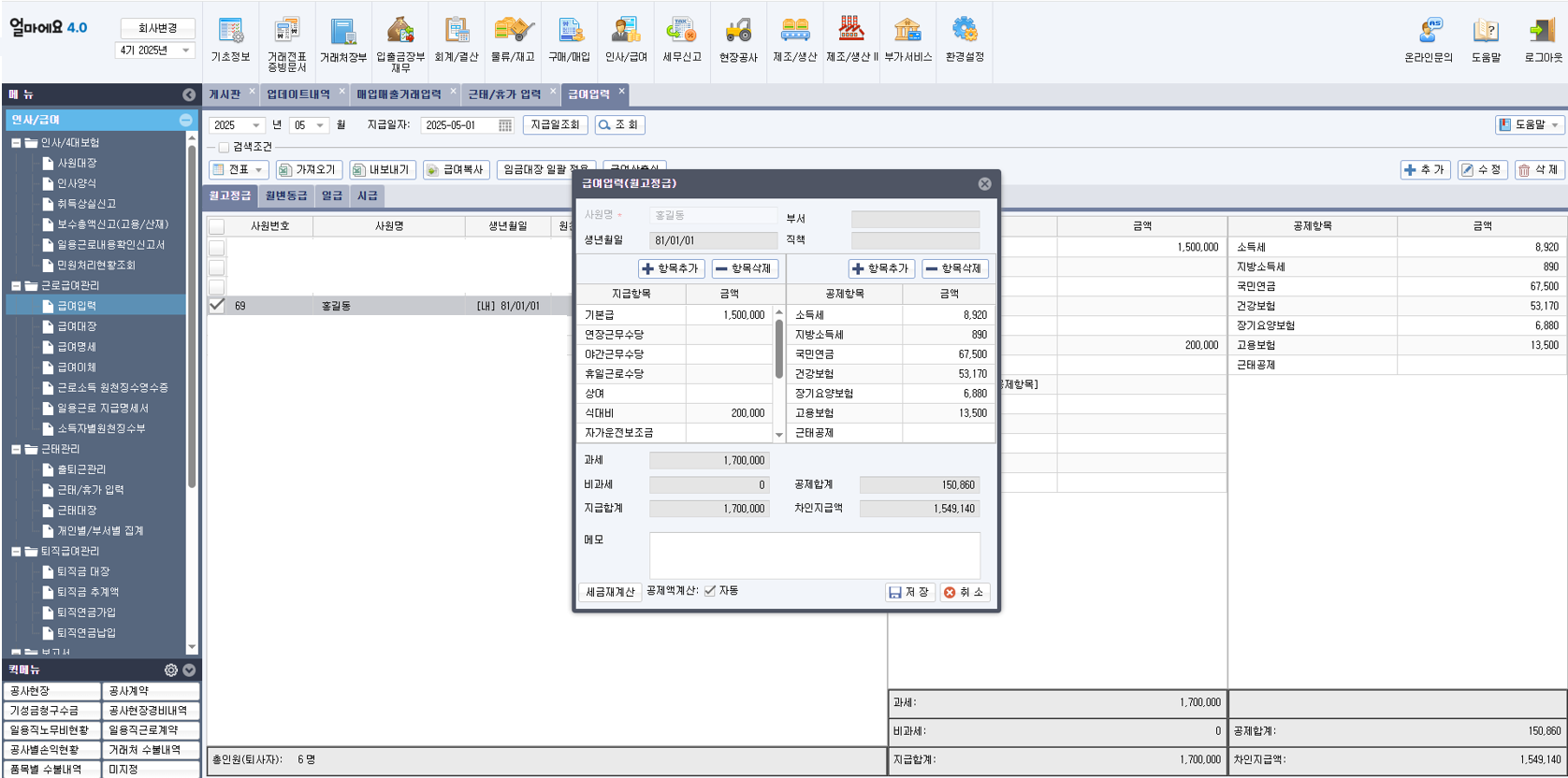Viewport: 1568px width, 778px height.
Task: Select the 월변동급 tab
Action: pyautogui.click(x=286, y=195)
